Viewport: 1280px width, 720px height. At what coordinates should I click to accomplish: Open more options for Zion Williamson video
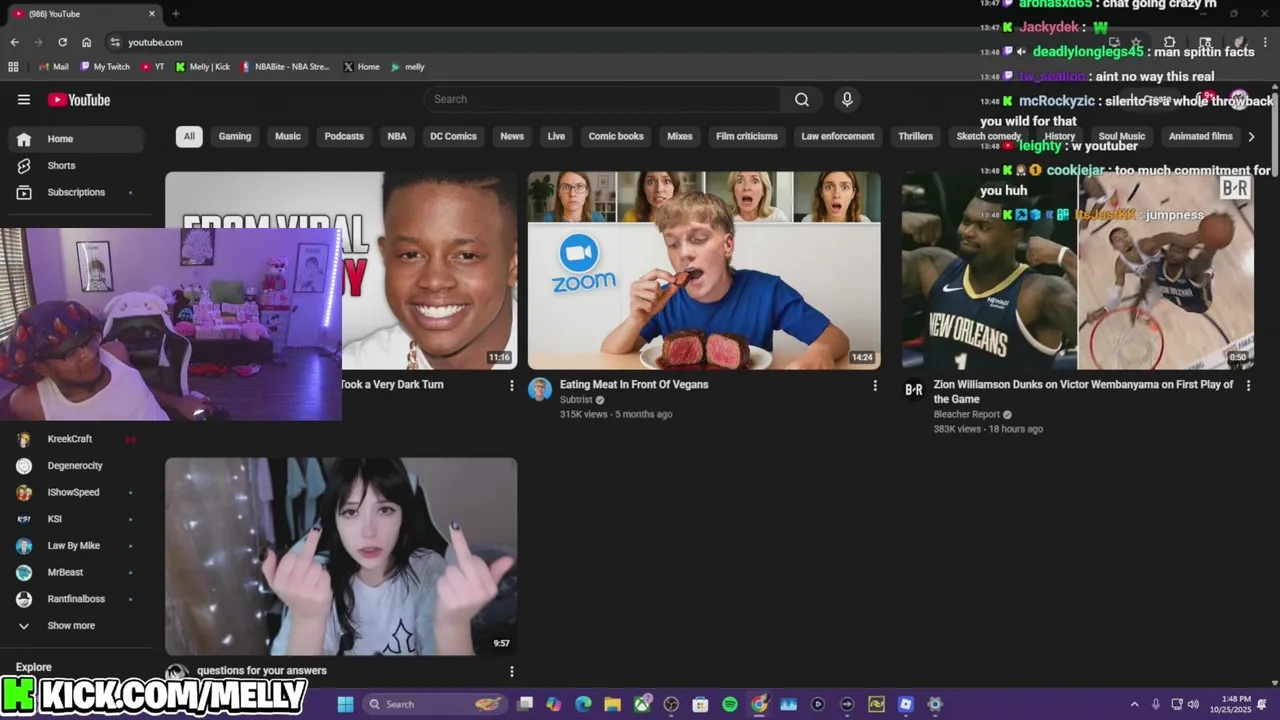(1248, 385)
